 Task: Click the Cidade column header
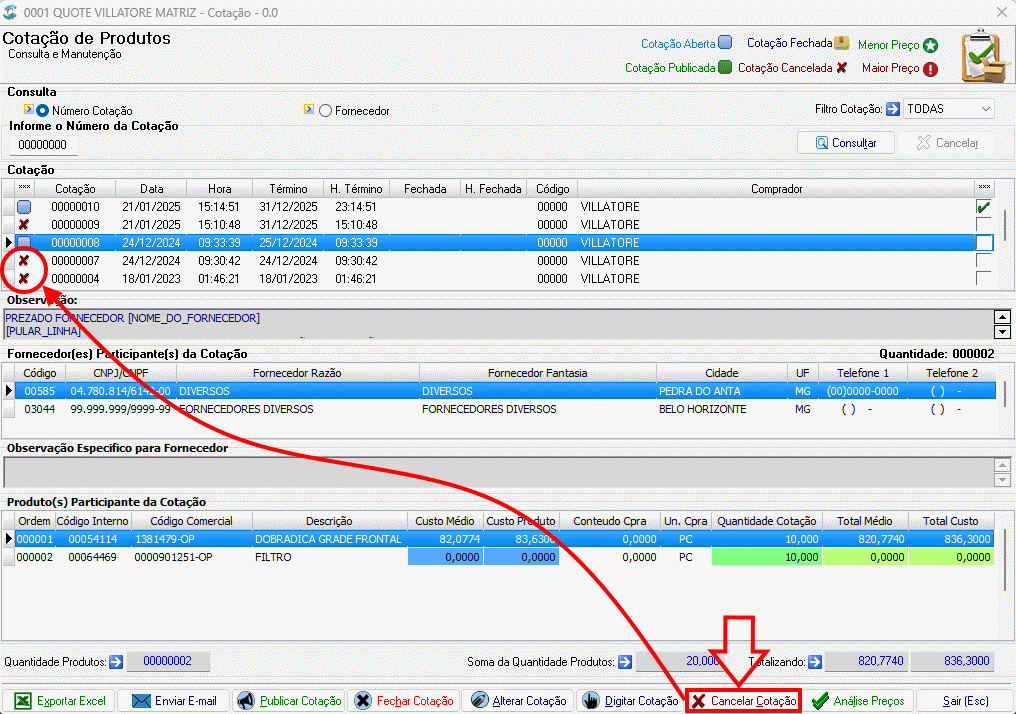tap(722, 373)
